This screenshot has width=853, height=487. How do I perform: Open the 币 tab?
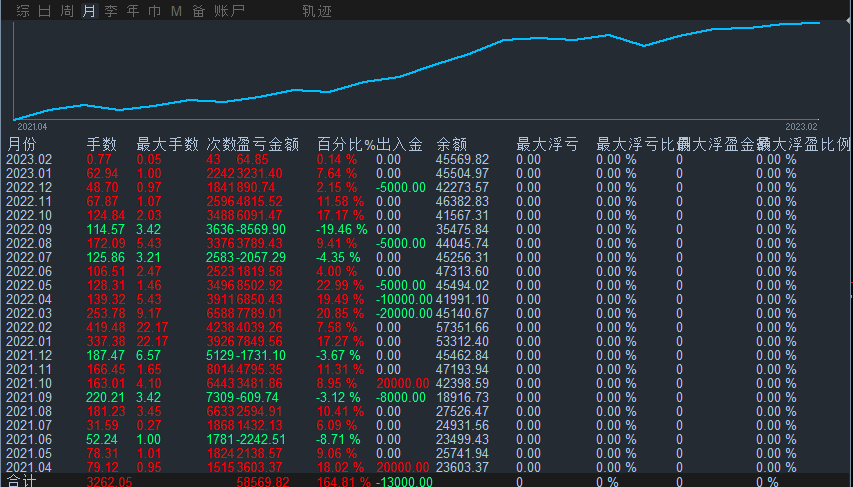point(154,11)
